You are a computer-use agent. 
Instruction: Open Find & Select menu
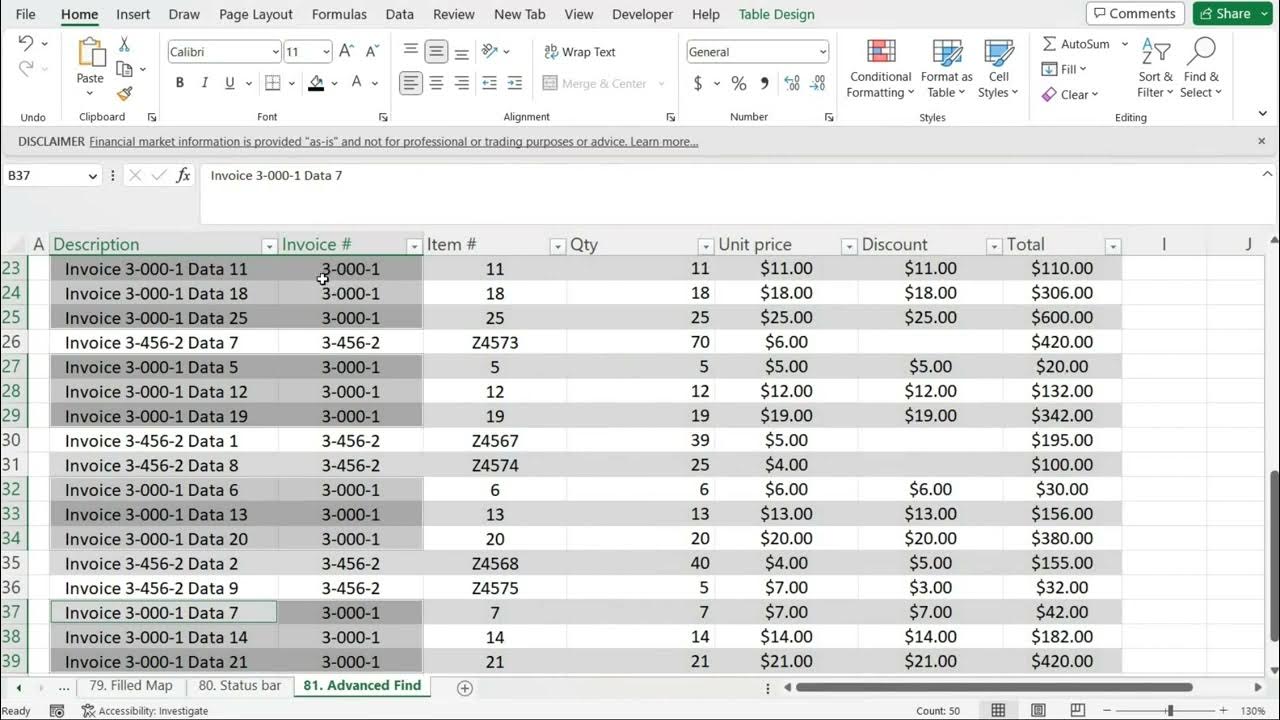tap(1201, 69)
